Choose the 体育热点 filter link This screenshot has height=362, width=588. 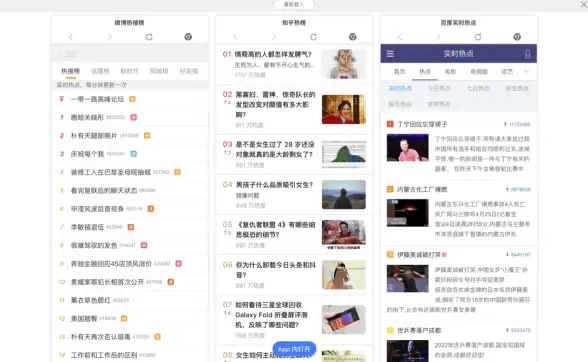click(x=439, y=104)
